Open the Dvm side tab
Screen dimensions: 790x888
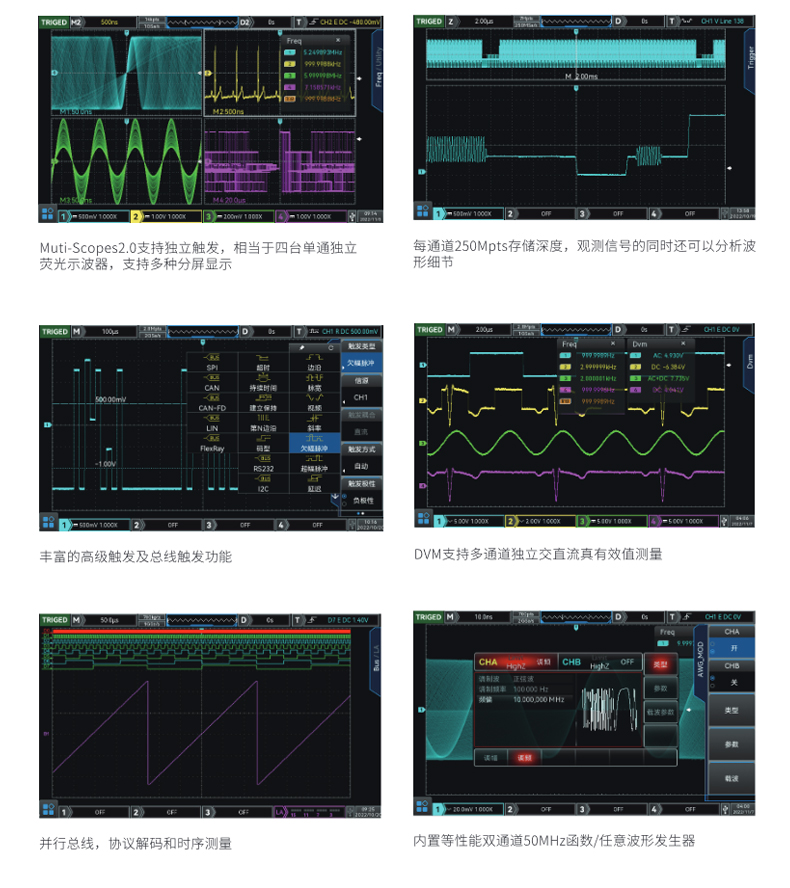coord(751,362)
